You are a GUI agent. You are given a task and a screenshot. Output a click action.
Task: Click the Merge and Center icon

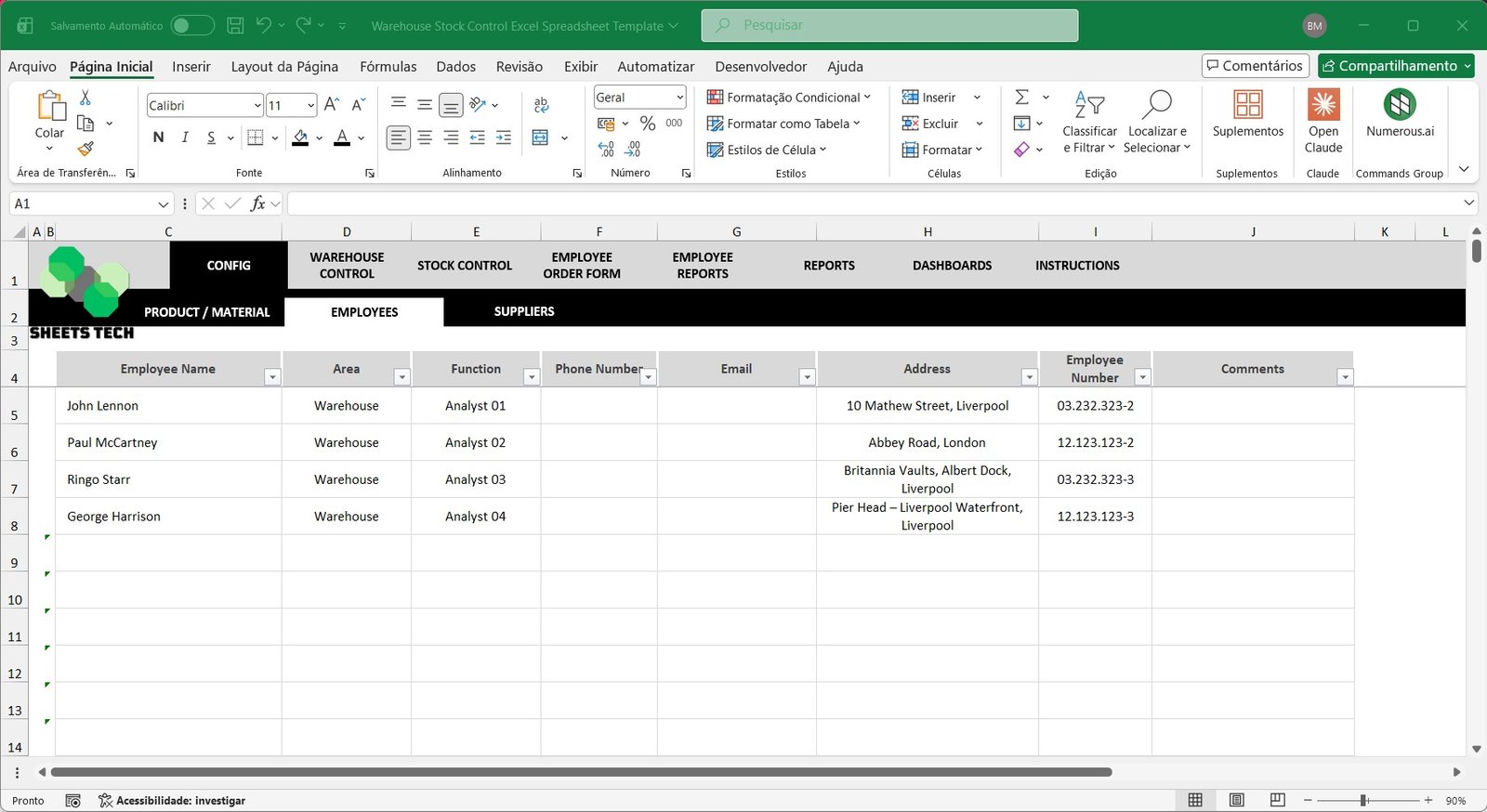click(540, 138)
